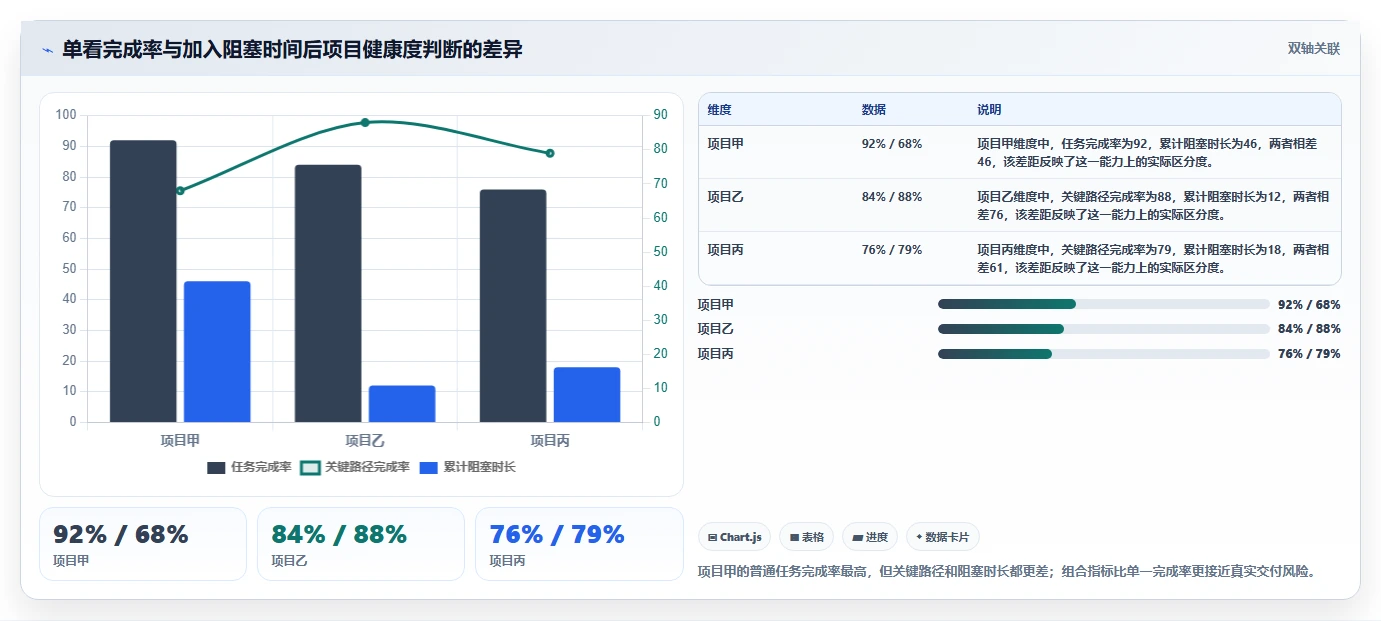Click the 76% / 79% value beside progress bar
1381x621 pixels.
tap(1309, 354)
